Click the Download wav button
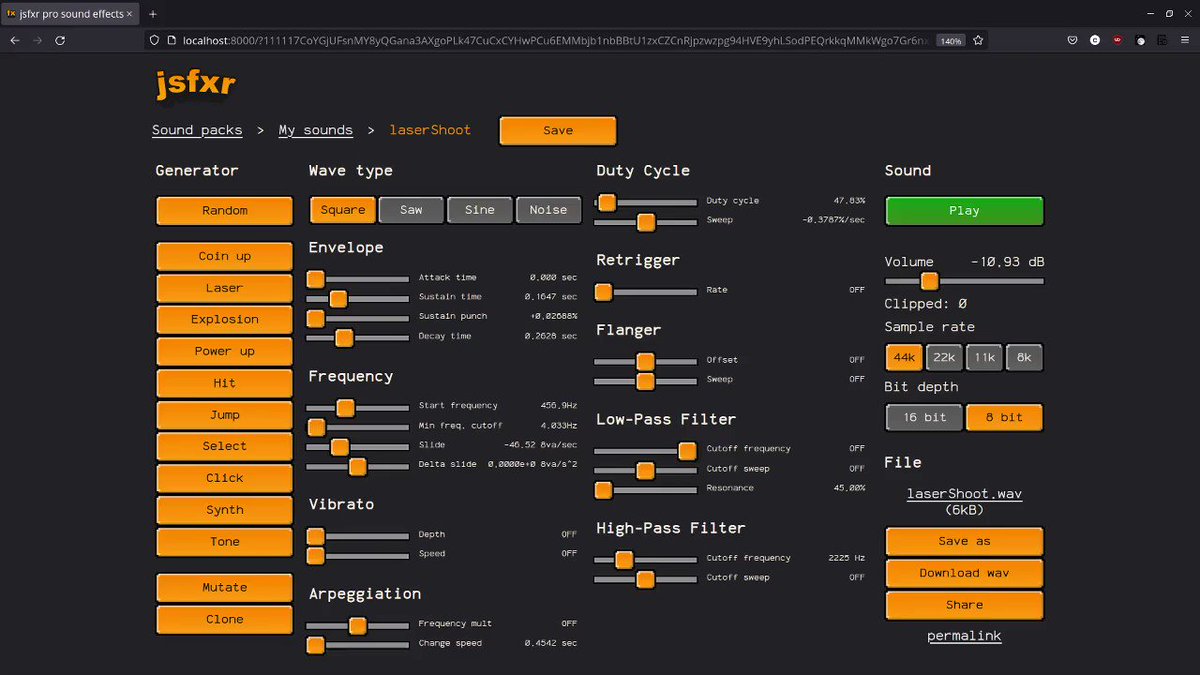 pyautogui.click(x=965, y=574)
